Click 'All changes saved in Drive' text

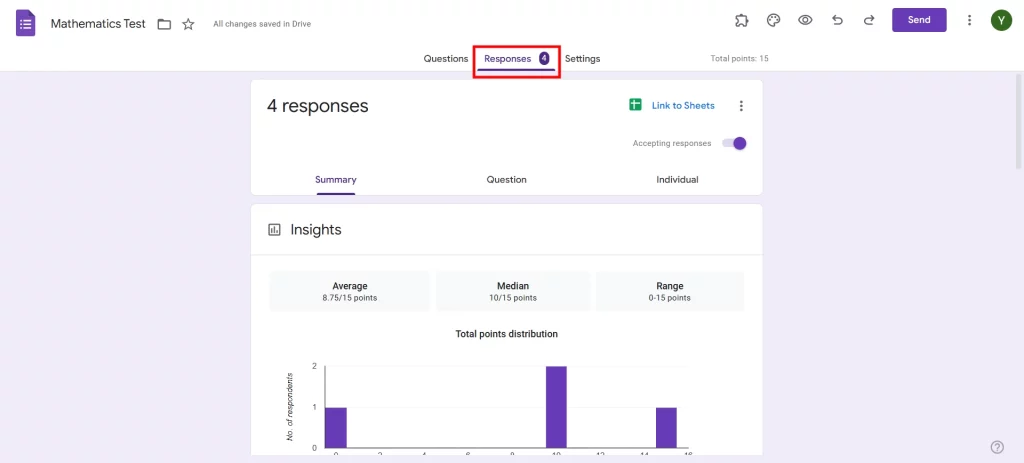[x=262, y=24]
